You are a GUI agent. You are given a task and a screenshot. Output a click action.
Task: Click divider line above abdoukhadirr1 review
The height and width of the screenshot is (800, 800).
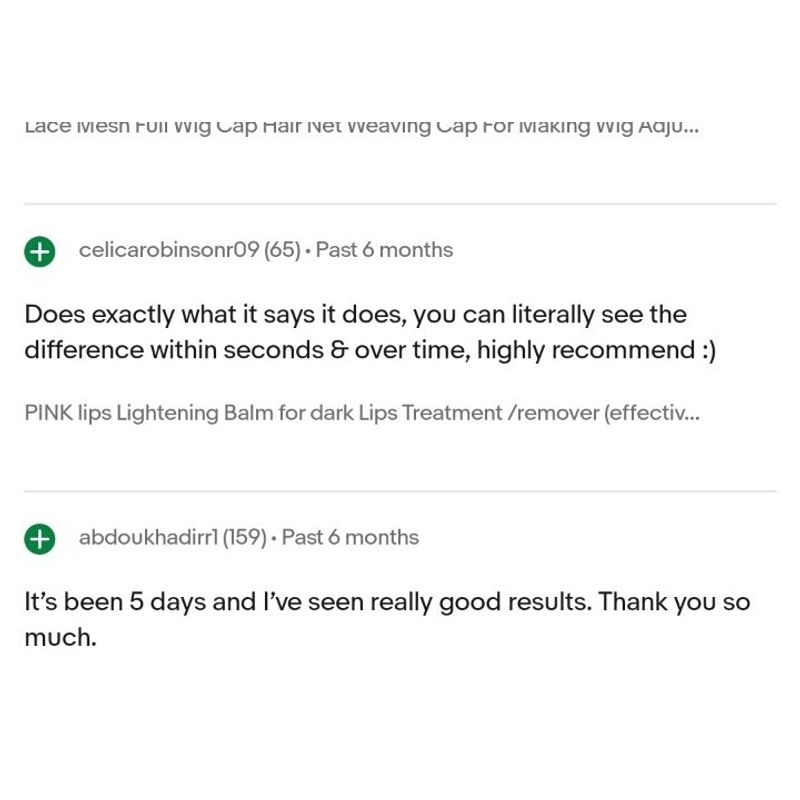[400, 491]
